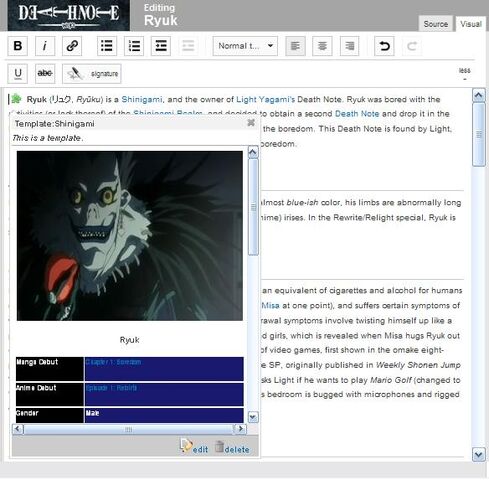Click main editor scrollbar thumb
This screenshot has height=480, width=489.
coord(479,134)
